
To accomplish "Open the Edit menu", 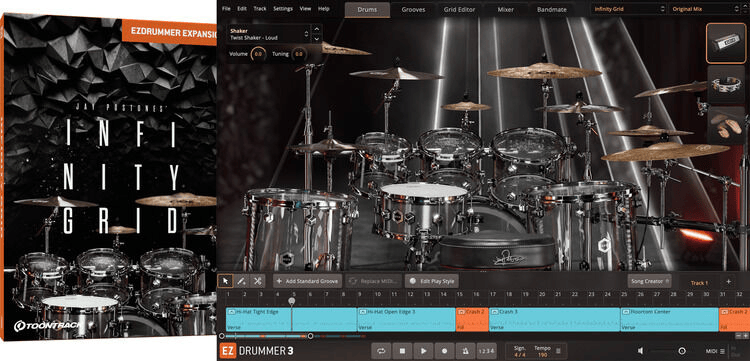I will click(x=242, y=9).
